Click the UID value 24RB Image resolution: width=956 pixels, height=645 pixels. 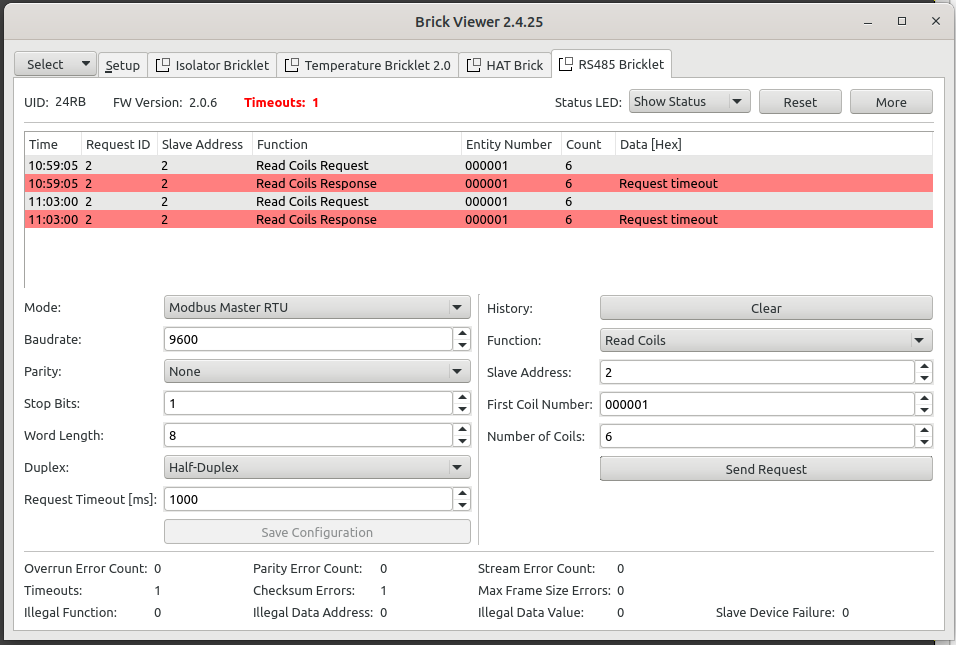coord(70,102)
